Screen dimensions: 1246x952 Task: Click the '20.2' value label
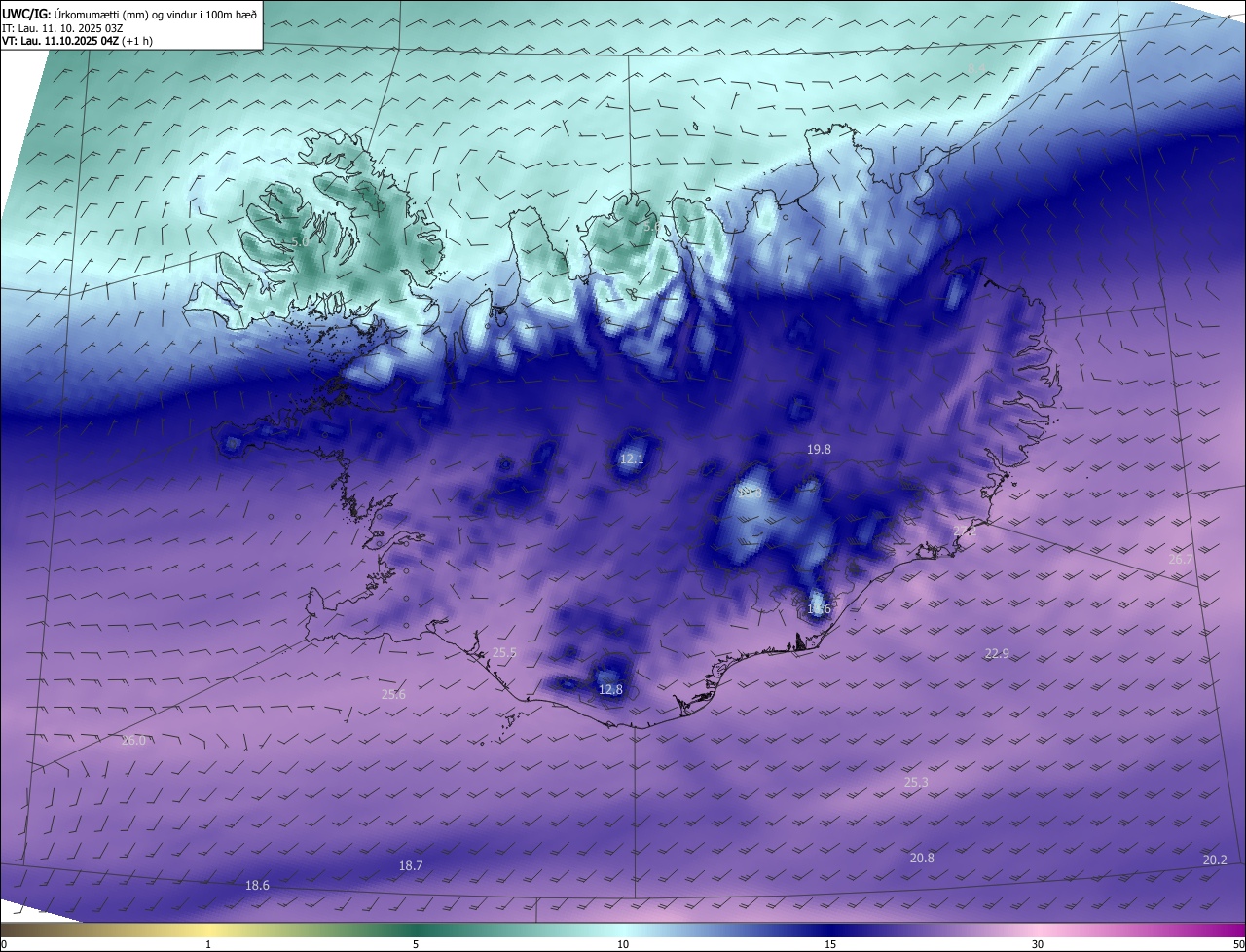[1215, 860]
